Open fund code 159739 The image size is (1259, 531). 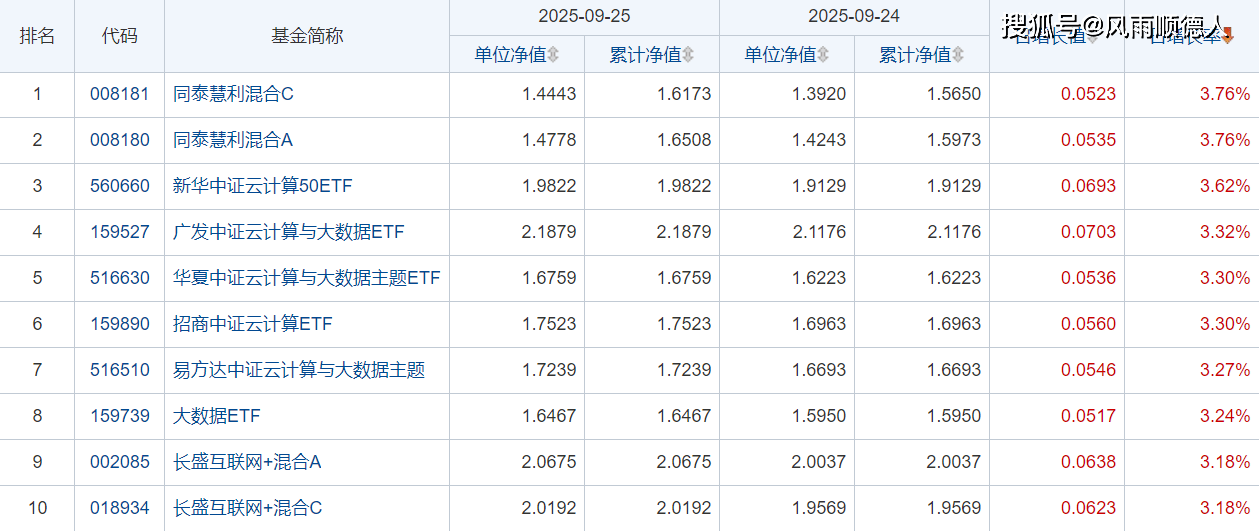click(119, 416)
